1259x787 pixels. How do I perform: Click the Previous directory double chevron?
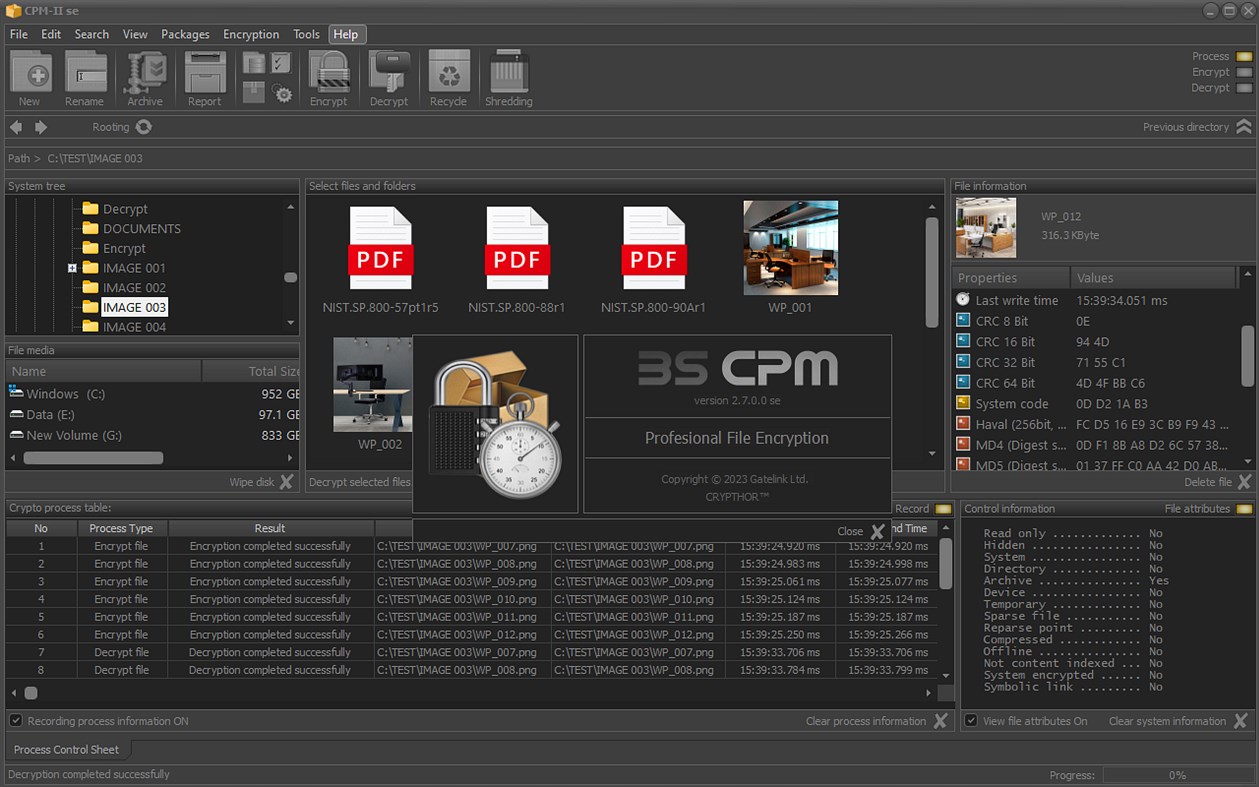pyautogui.click(x=1245, y=127)
